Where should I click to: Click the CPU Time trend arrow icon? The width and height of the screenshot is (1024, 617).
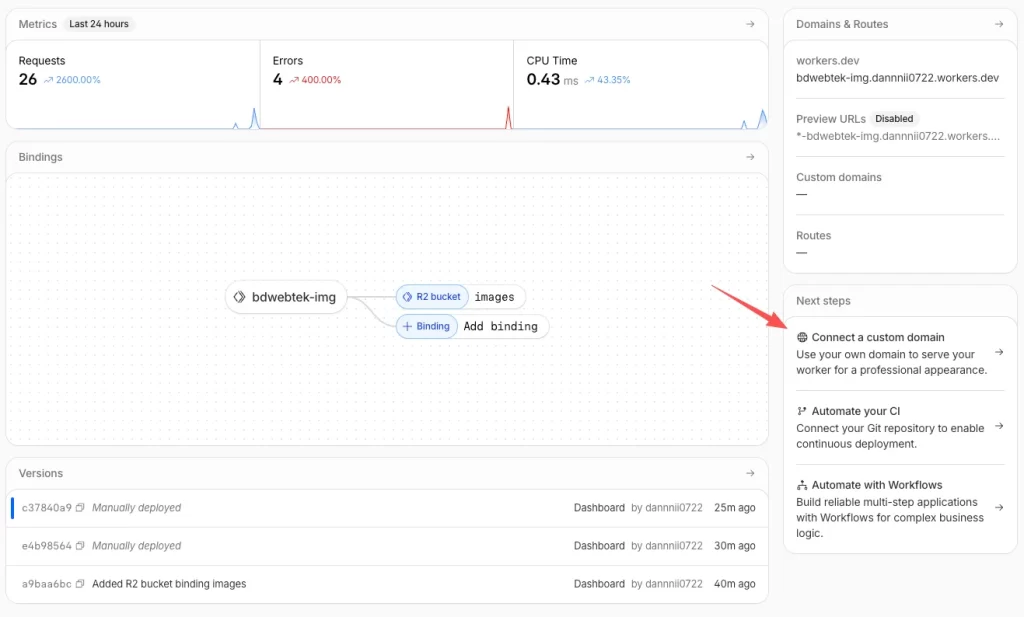coord(590,80)
